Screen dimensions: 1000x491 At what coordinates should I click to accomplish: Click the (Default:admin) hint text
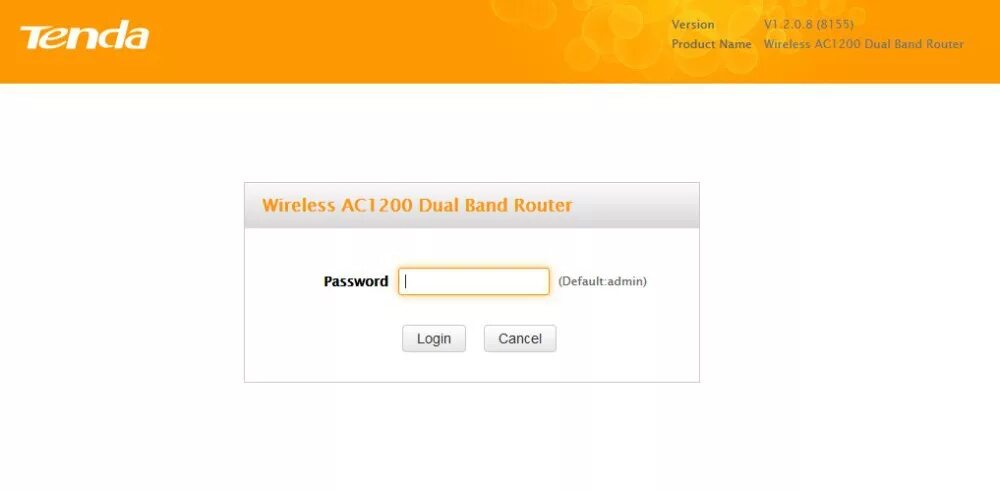602,281
